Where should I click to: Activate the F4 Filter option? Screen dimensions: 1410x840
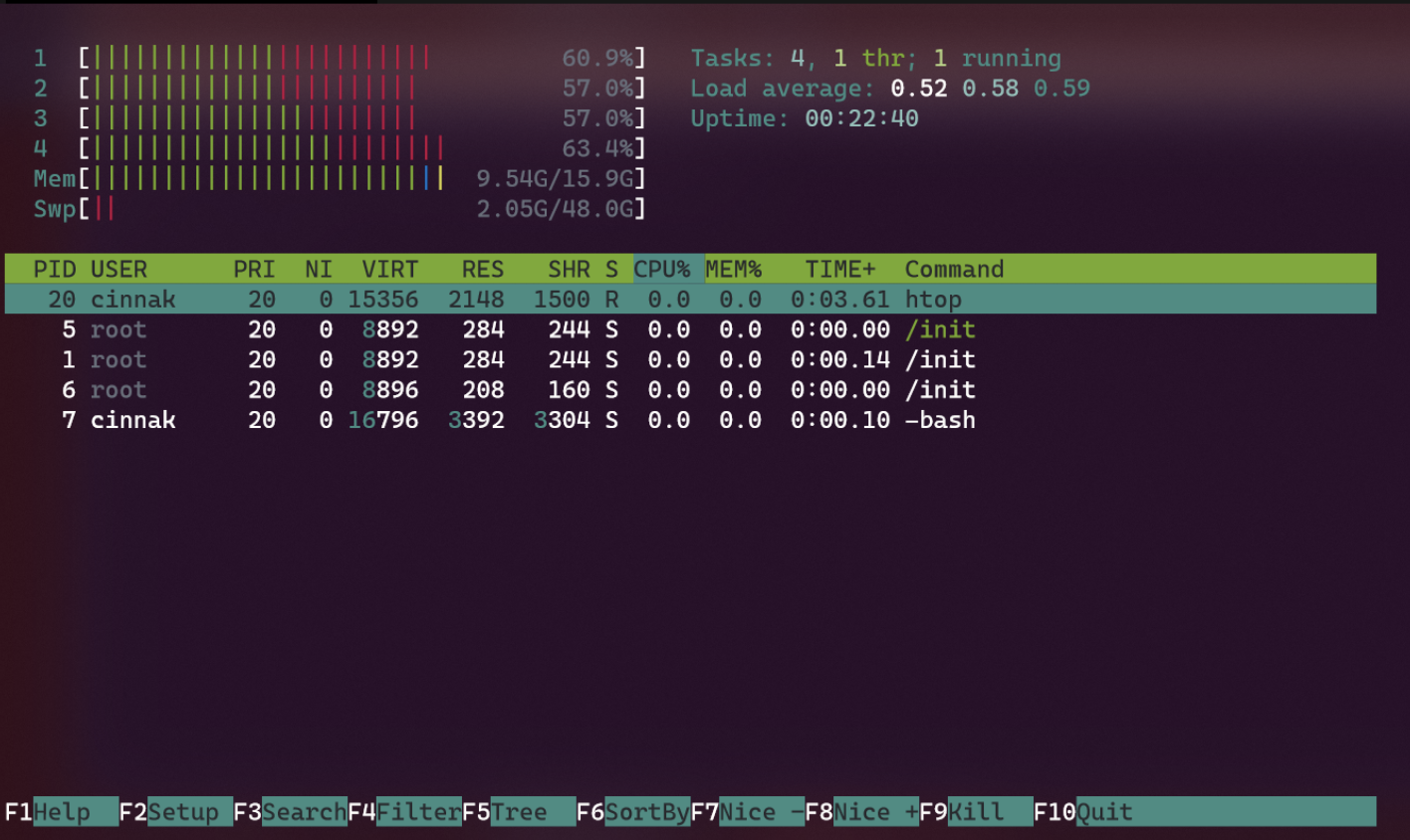click(x=404, y=812)
